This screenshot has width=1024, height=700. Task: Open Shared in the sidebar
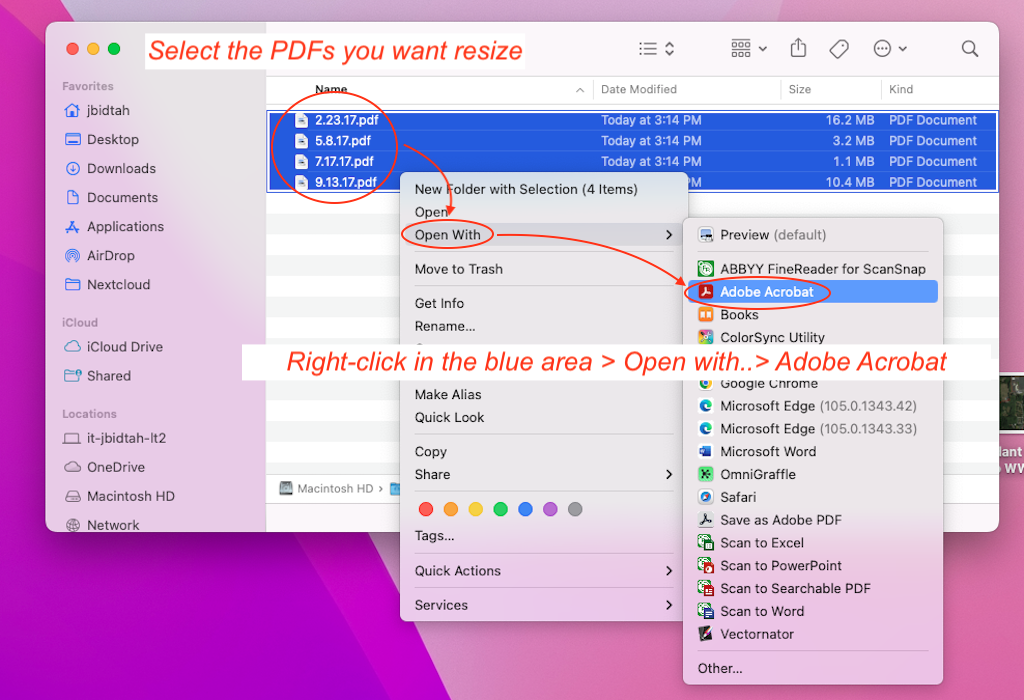pyautogui.click(x=97, y=375)
